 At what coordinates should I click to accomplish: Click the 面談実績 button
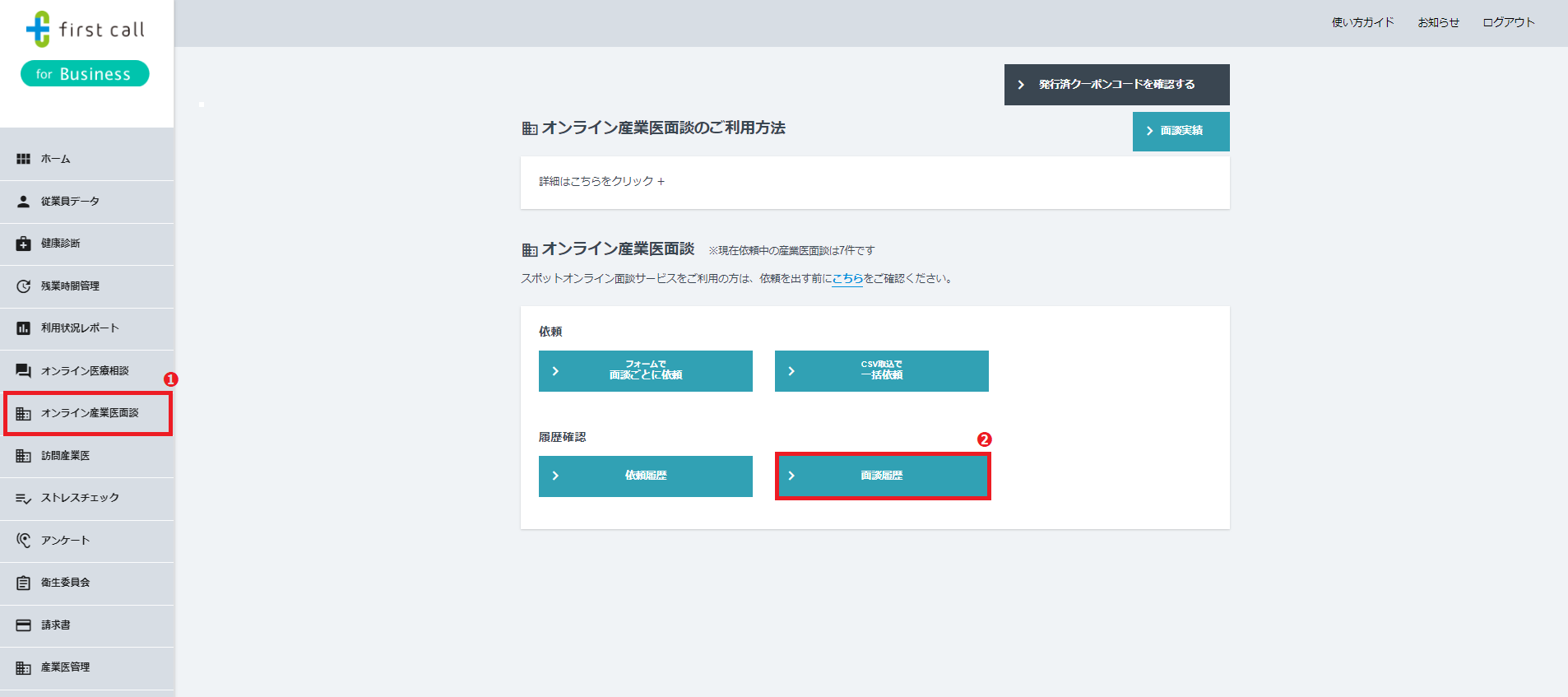1181,131
